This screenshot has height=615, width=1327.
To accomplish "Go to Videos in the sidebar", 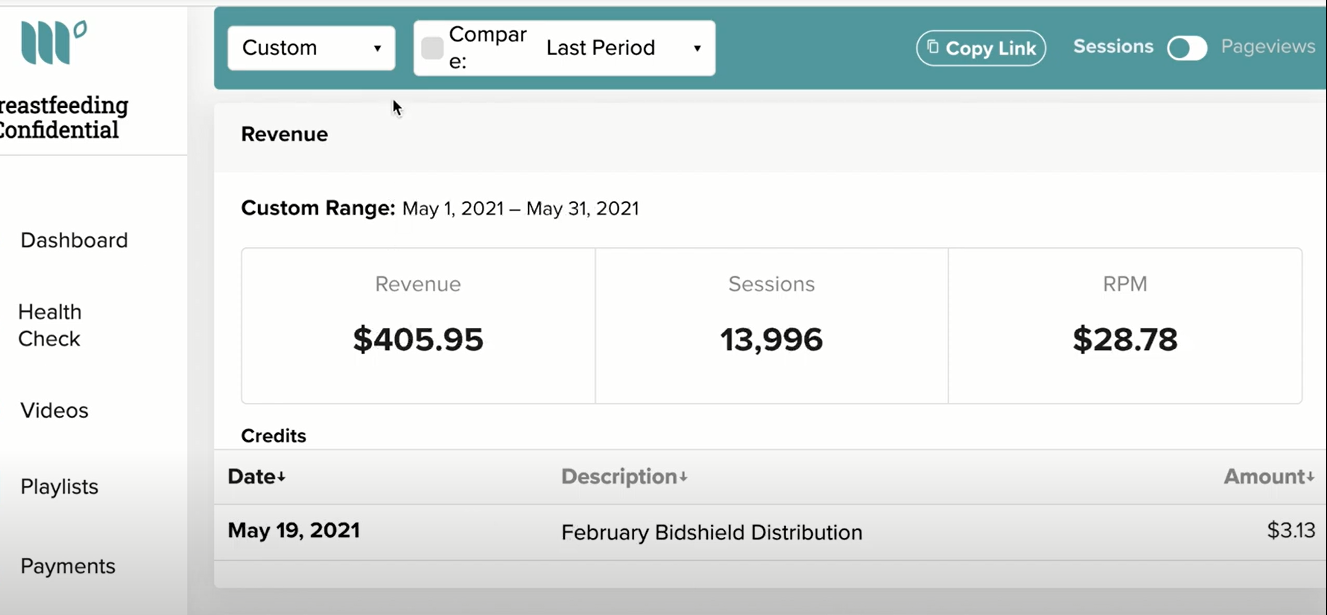I will pos(54,410).
